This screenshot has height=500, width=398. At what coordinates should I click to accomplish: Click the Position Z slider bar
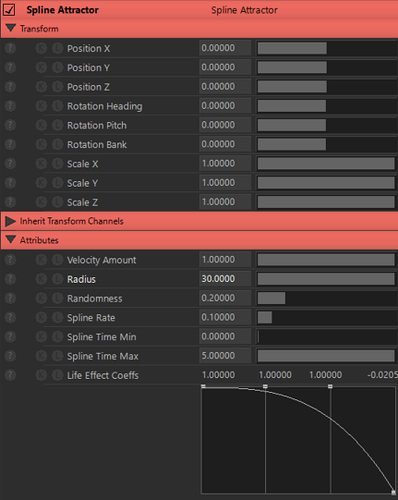327,87
